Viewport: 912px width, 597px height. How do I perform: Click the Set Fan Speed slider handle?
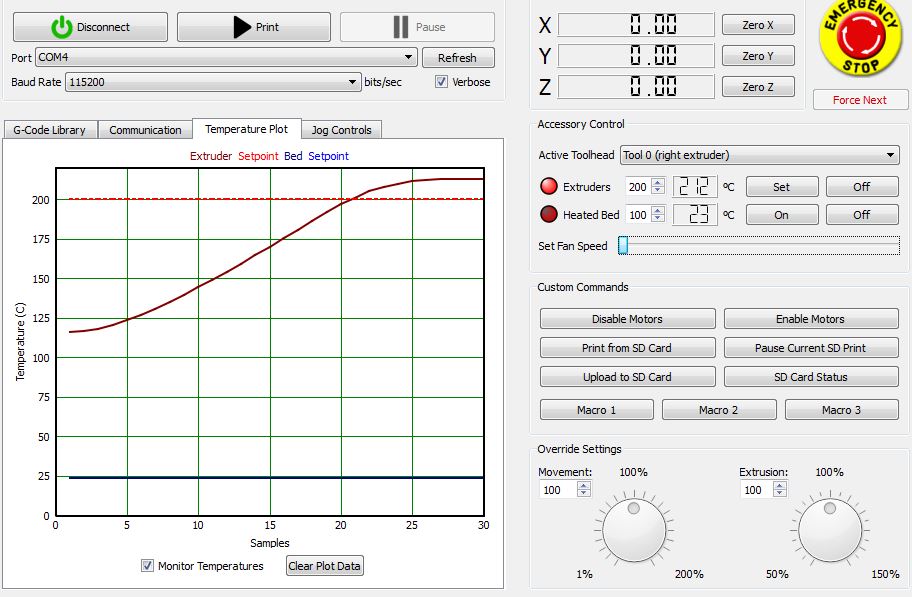pos(623,246)
